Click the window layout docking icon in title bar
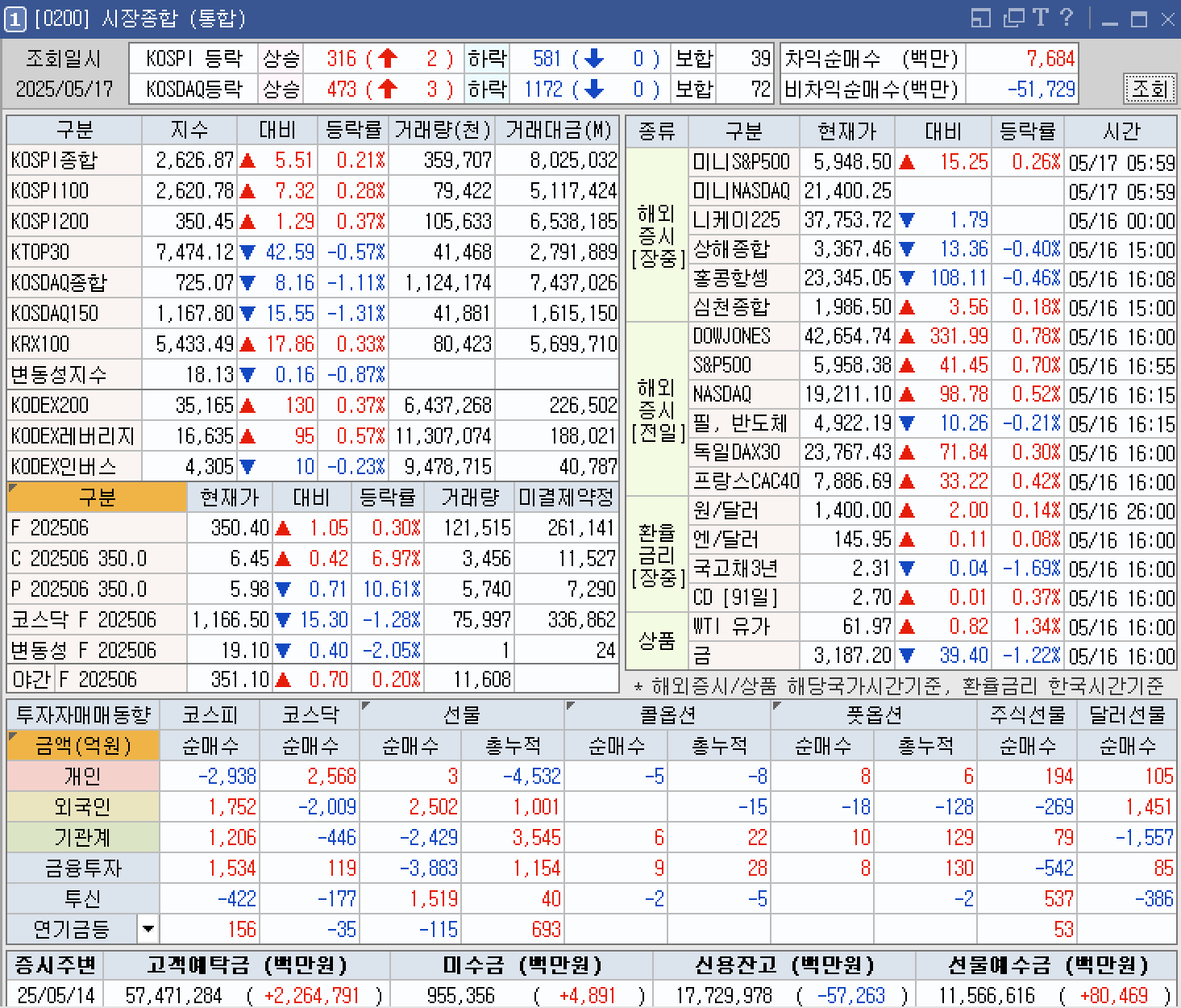 980,18
